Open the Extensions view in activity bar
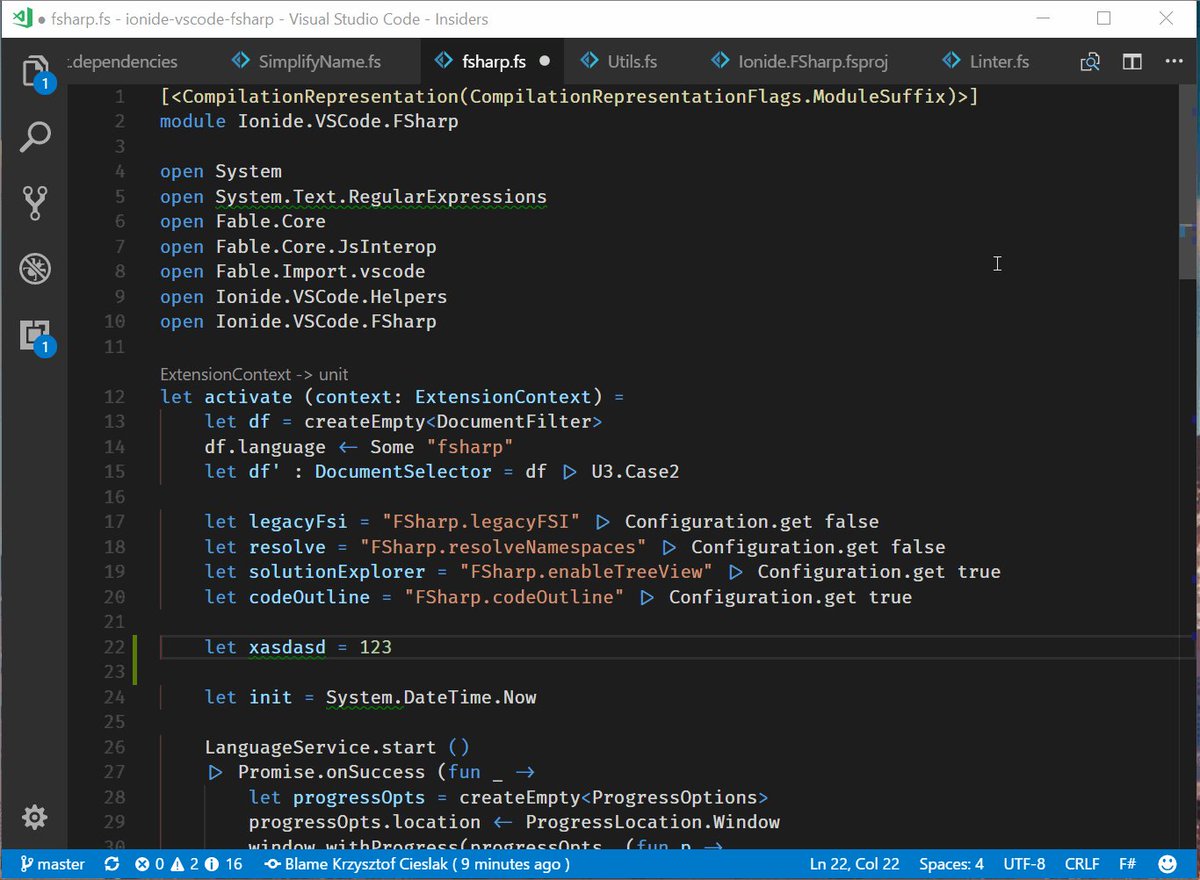1200x880 pixels. click(35, 336)
